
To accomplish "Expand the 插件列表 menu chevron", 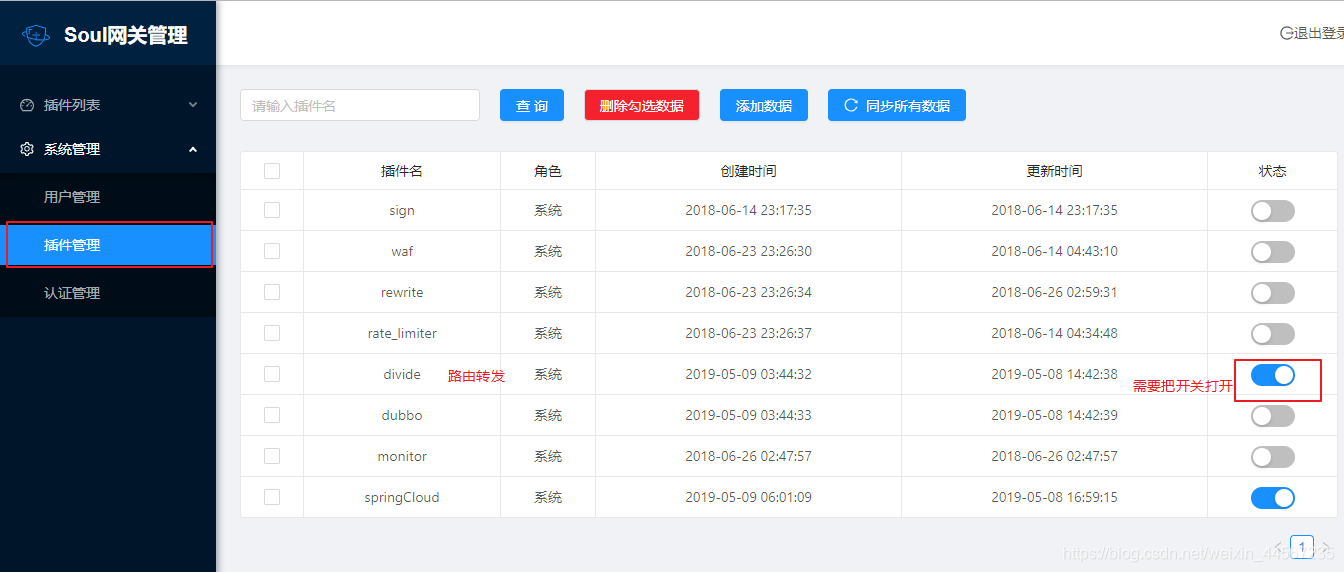I will click(x=193, y=105).
